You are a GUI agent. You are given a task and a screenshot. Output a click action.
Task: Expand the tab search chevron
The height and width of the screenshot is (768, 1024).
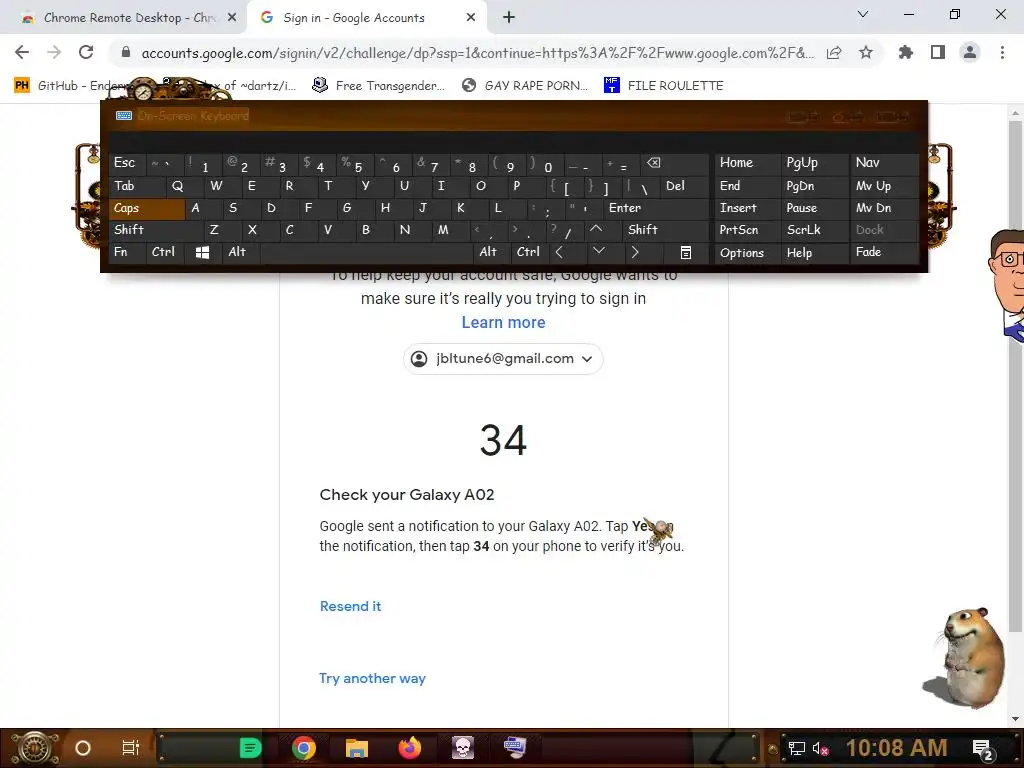863,14
